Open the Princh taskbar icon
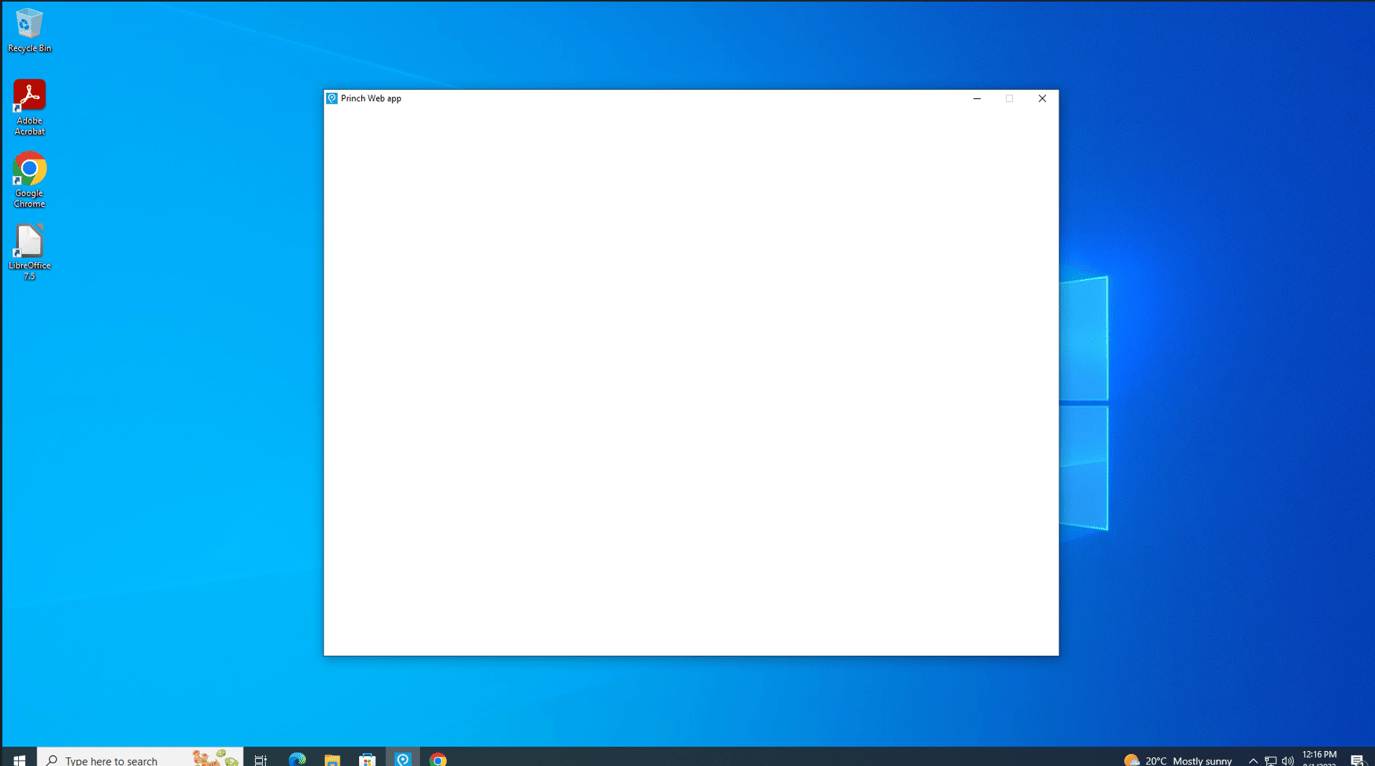Viewport: 1375px width, 766px height. pyautogui.click(x=403, y=759)
